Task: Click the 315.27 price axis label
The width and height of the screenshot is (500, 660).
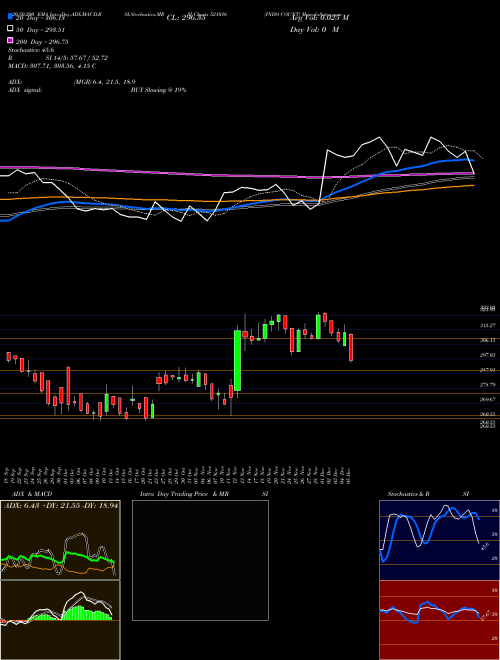Action: [x=489, y=325]
